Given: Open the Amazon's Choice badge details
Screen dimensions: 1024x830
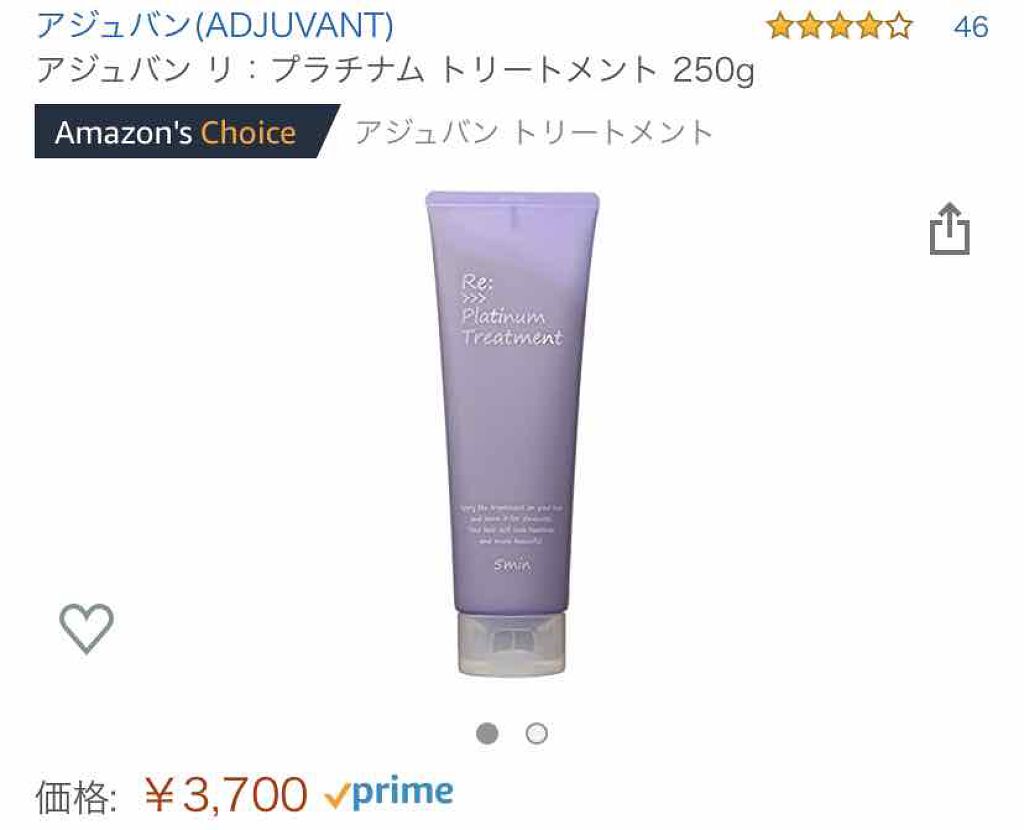Looking at the screenshot, I should (x=186, y=131).
